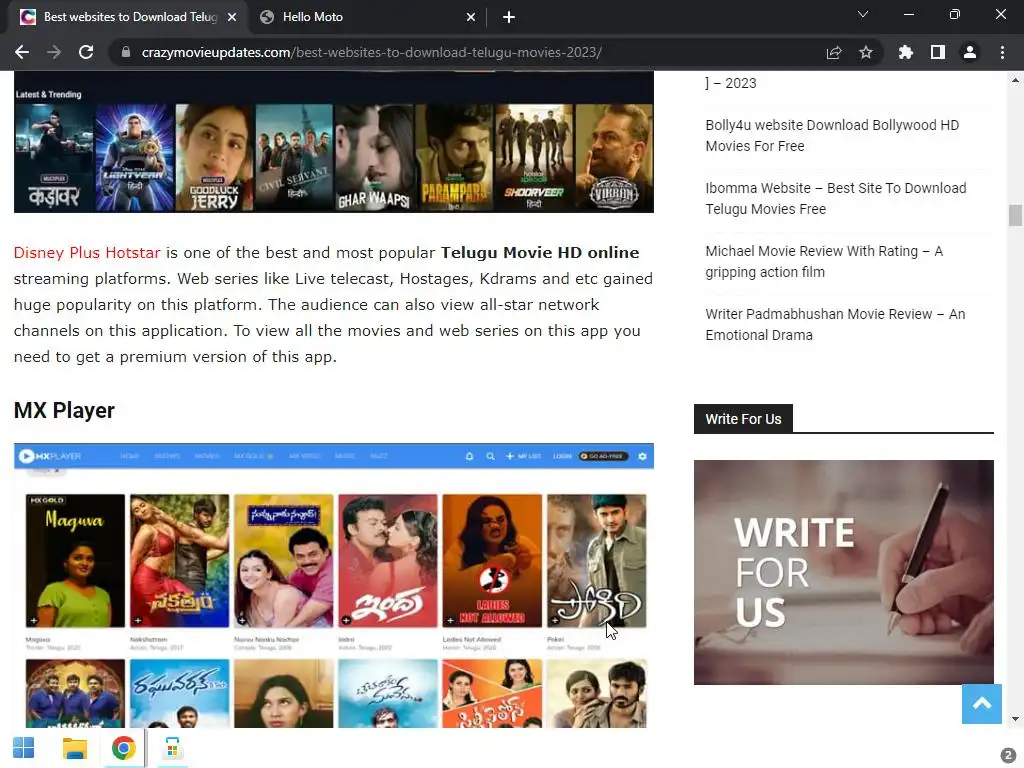Image resolution: width=1024 pixels, height=768 pixels.
Task: Jump back to top with arrow button
Action: coord(982,704)
